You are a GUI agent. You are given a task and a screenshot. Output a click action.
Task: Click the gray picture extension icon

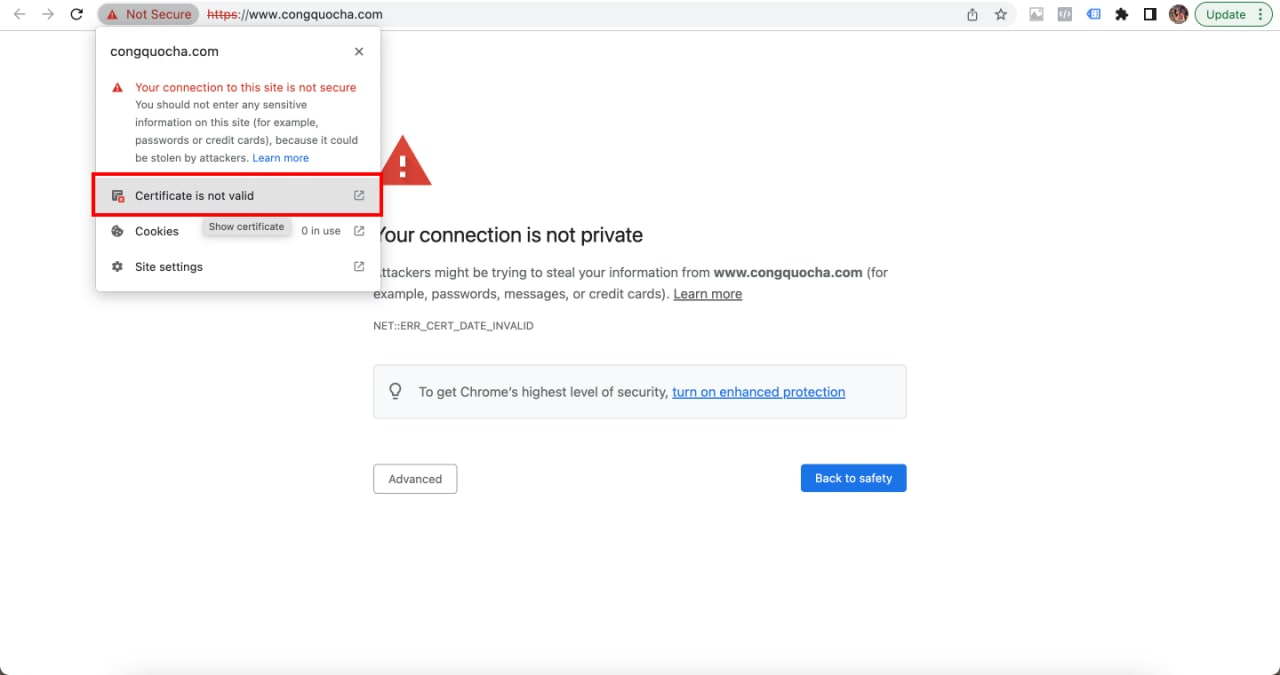click(x=1037, y=15)
